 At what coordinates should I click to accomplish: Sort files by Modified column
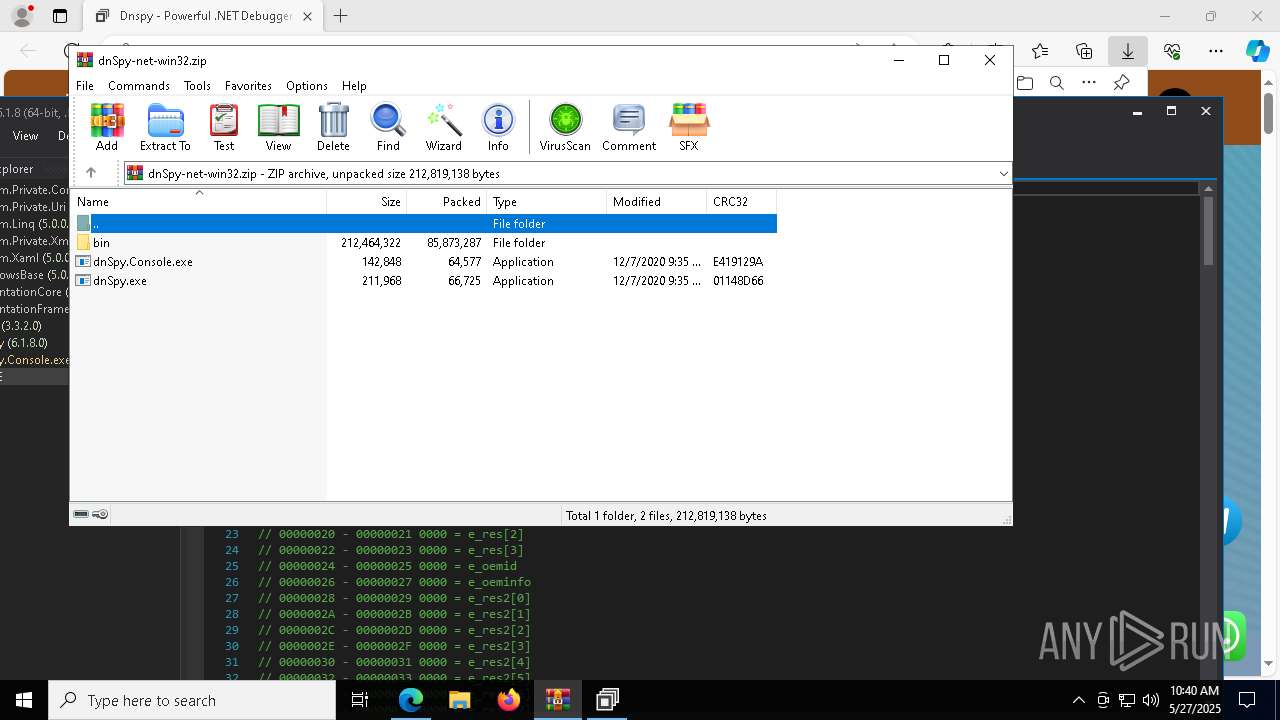[x=657, y=202]
